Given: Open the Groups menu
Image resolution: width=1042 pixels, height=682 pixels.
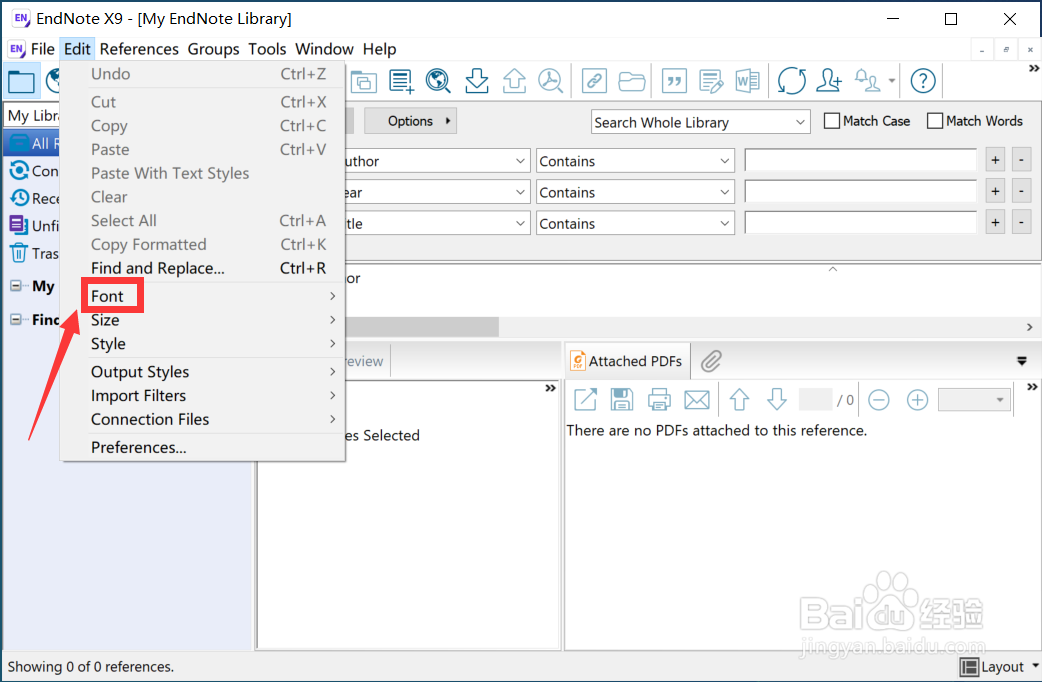Looking at the screenshot, I should 213,49.
